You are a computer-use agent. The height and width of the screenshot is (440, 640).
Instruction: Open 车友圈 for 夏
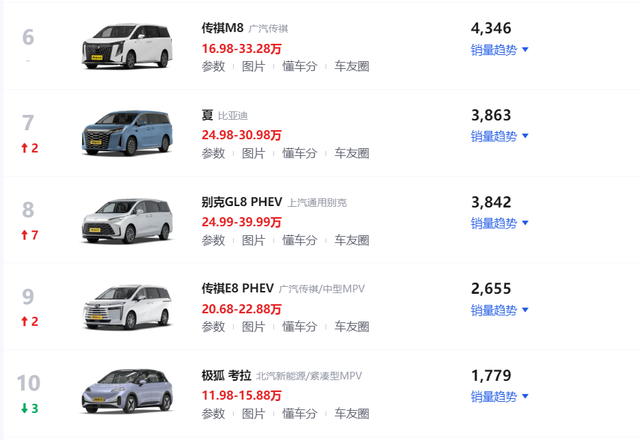pyautogui.click(x=351, y=154)
